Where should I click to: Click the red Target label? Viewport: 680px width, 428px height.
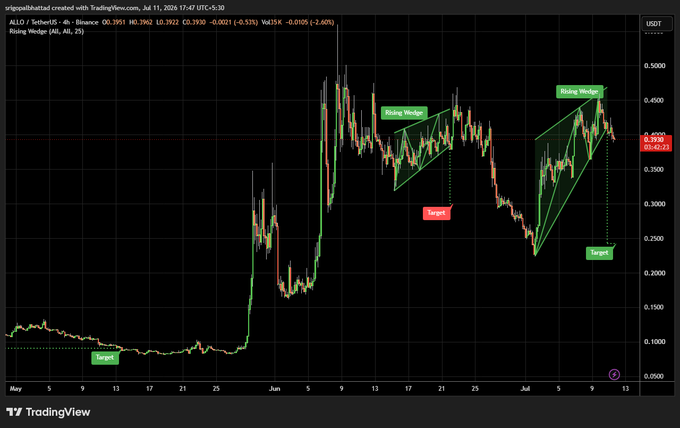tap(436, 213)
